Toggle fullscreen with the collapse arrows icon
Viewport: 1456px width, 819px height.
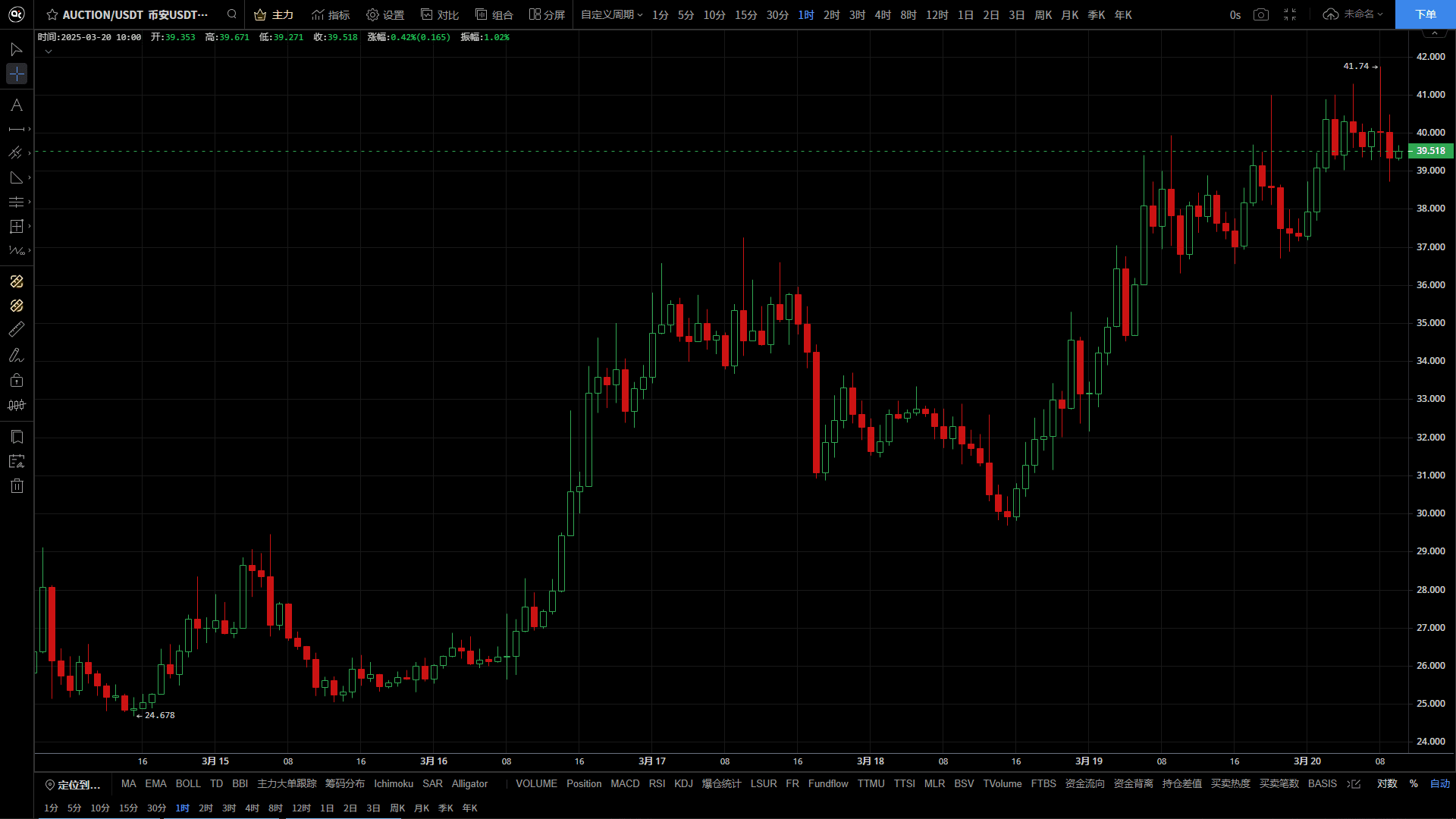pos(1290,14)
